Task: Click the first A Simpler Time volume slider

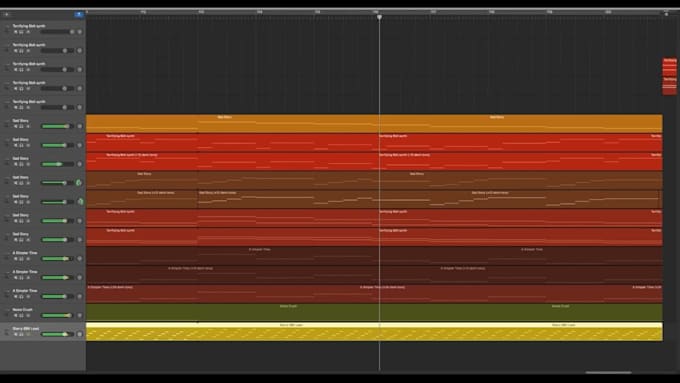Action: coord(57,259)
